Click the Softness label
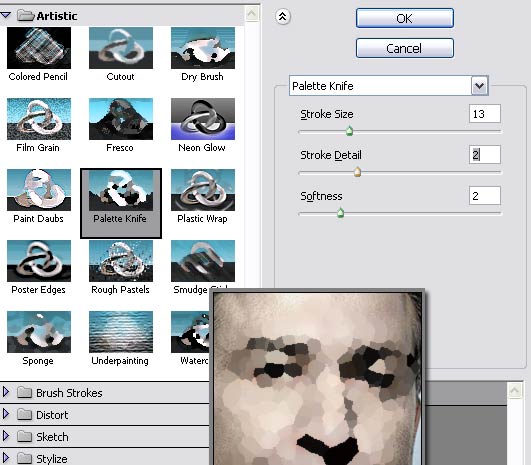The width and height of the screenshot is (531, 465). 321,196
